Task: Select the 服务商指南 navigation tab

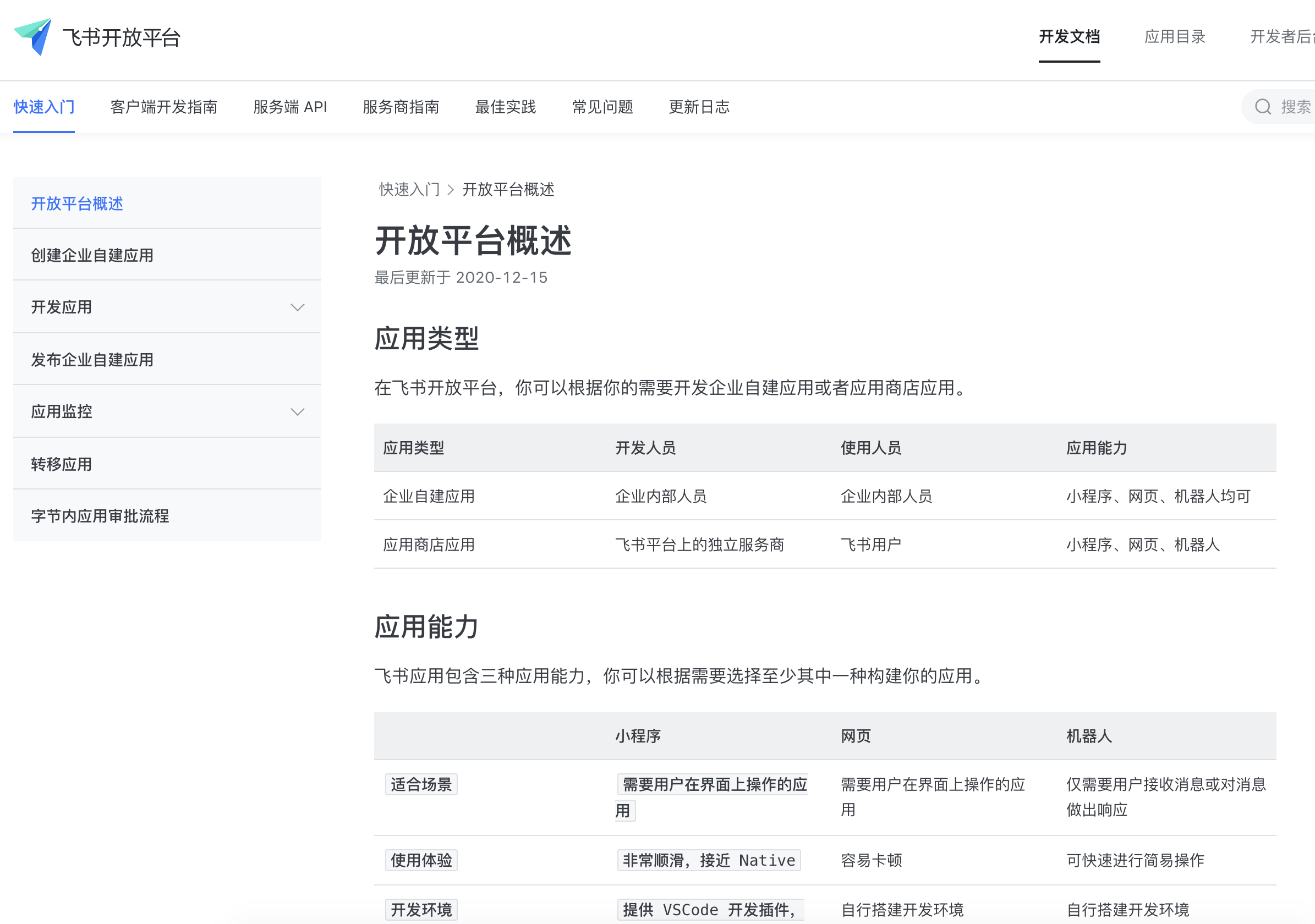Action: [401, 107]
